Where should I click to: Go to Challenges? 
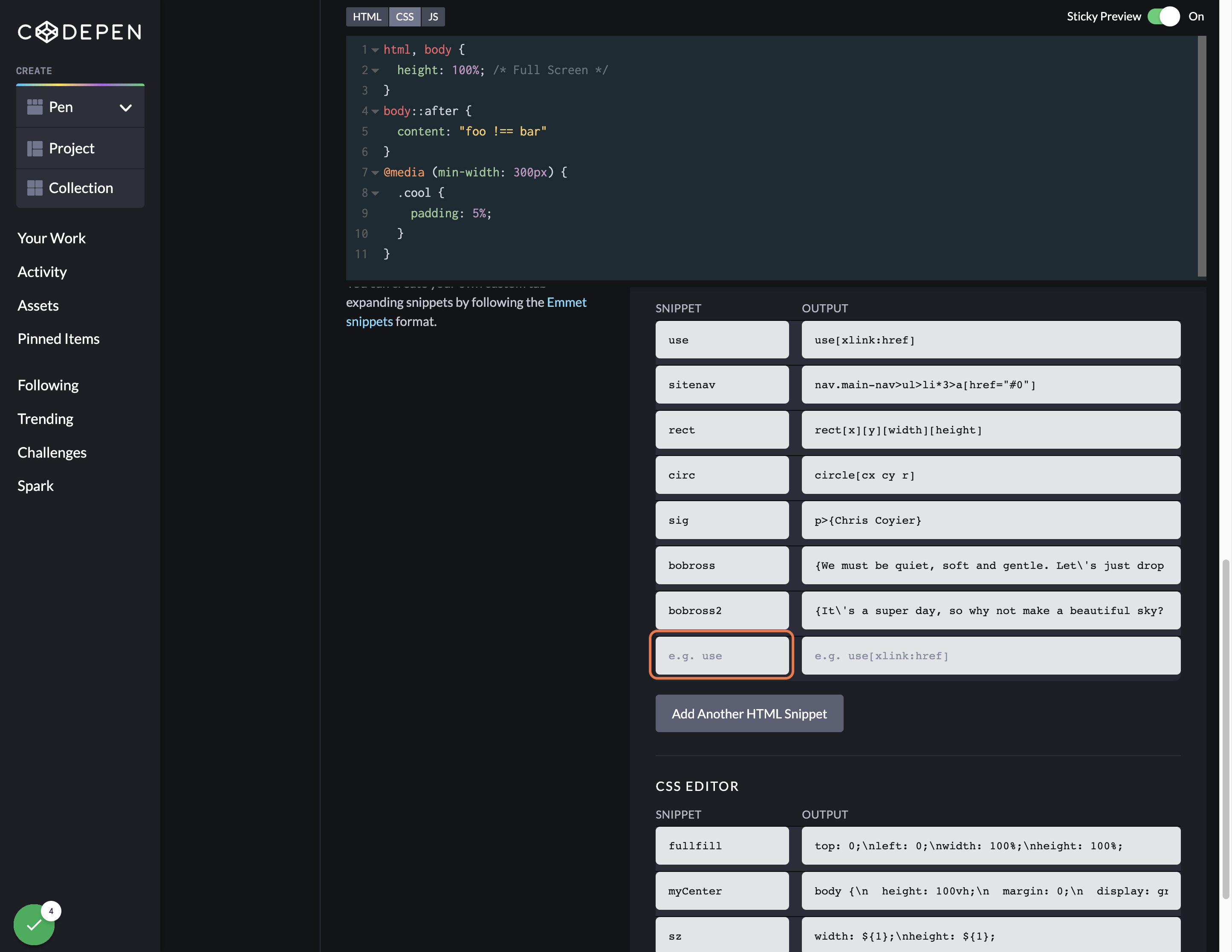pos(52,452)
